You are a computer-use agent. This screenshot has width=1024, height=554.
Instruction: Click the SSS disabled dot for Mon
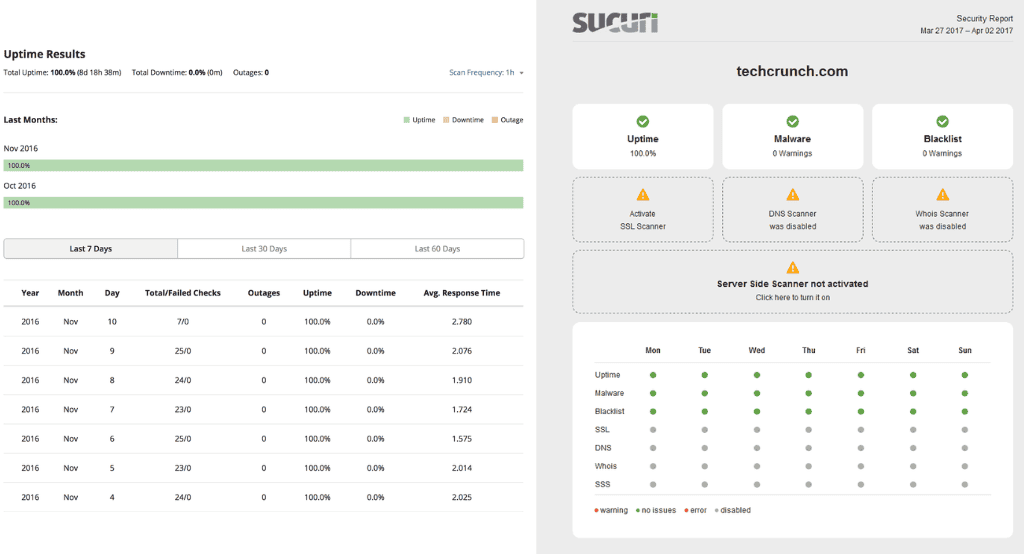[652, 485]
